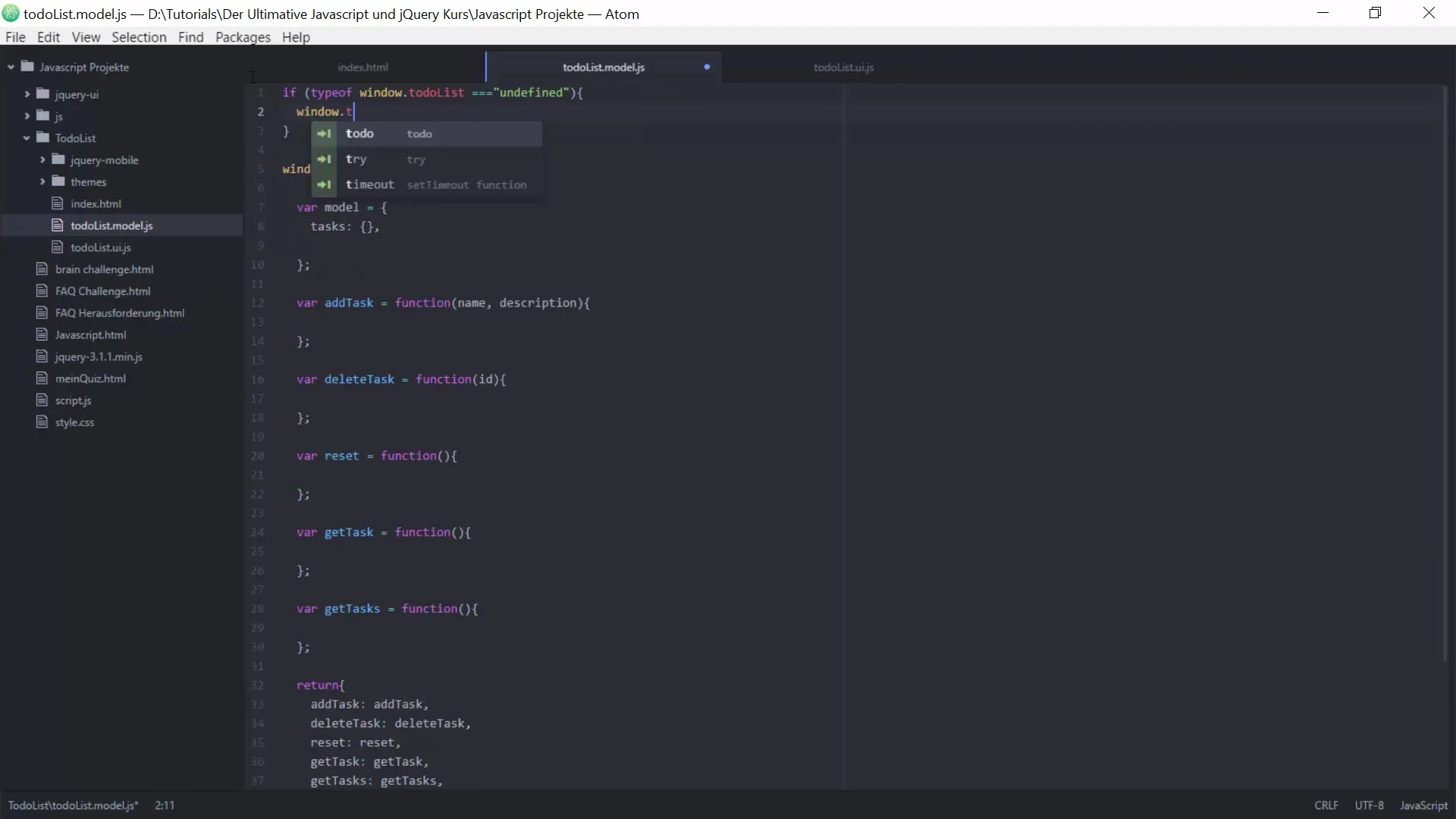Screen dimensions: 1456x819
Task: Click line number 32 in gutter
Action: (x=258, y=685)
